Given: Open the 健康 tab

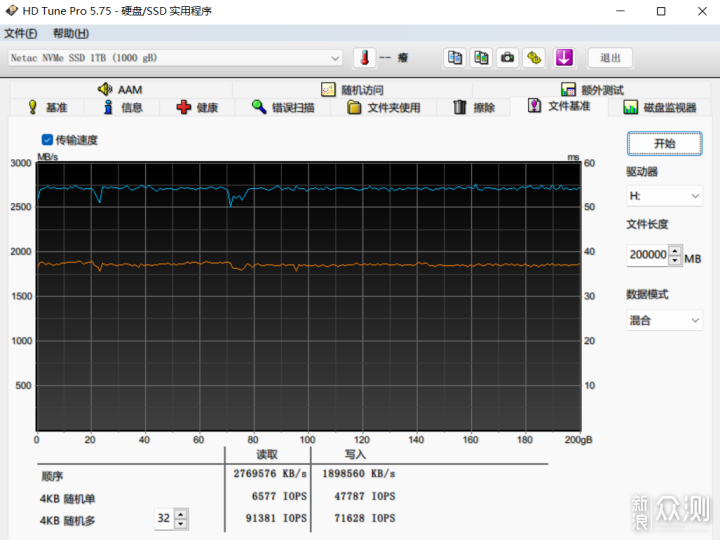Looking at the screenshot, I should 197,107.
